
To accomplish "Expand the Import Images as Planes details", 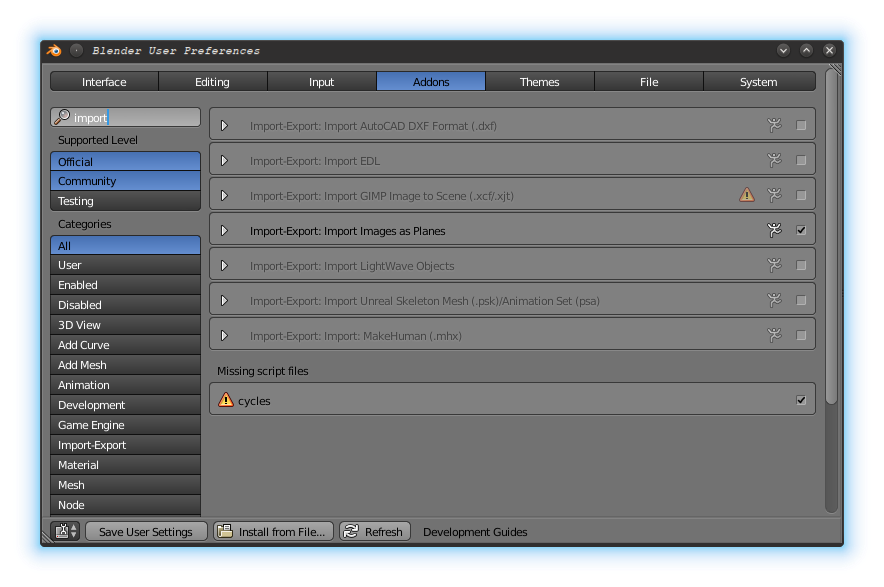I will (224, 230).
